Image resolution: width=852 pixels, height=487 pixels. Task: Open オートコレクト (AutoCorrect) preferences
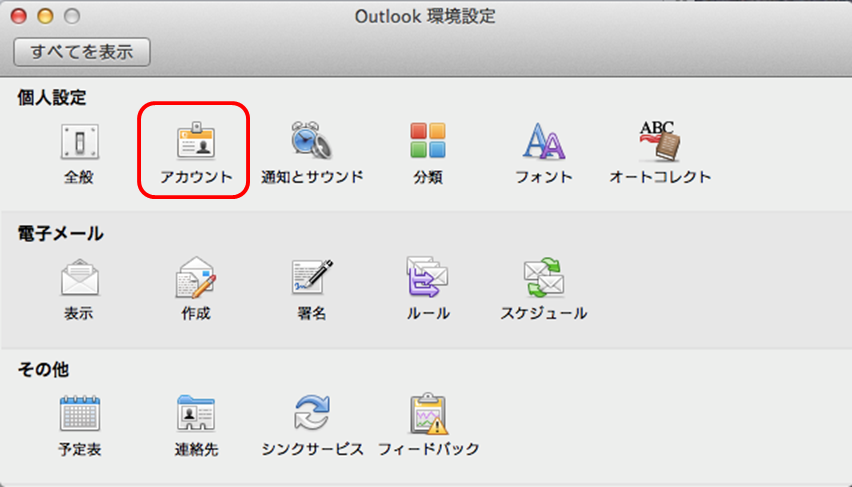pos(660,143)
